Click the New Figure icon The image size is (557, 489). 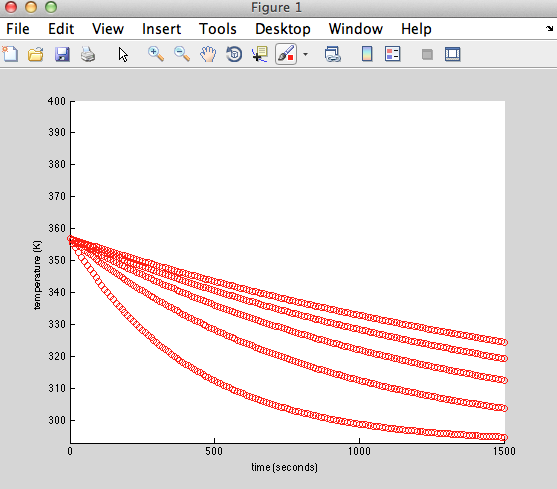click(10, 54)
